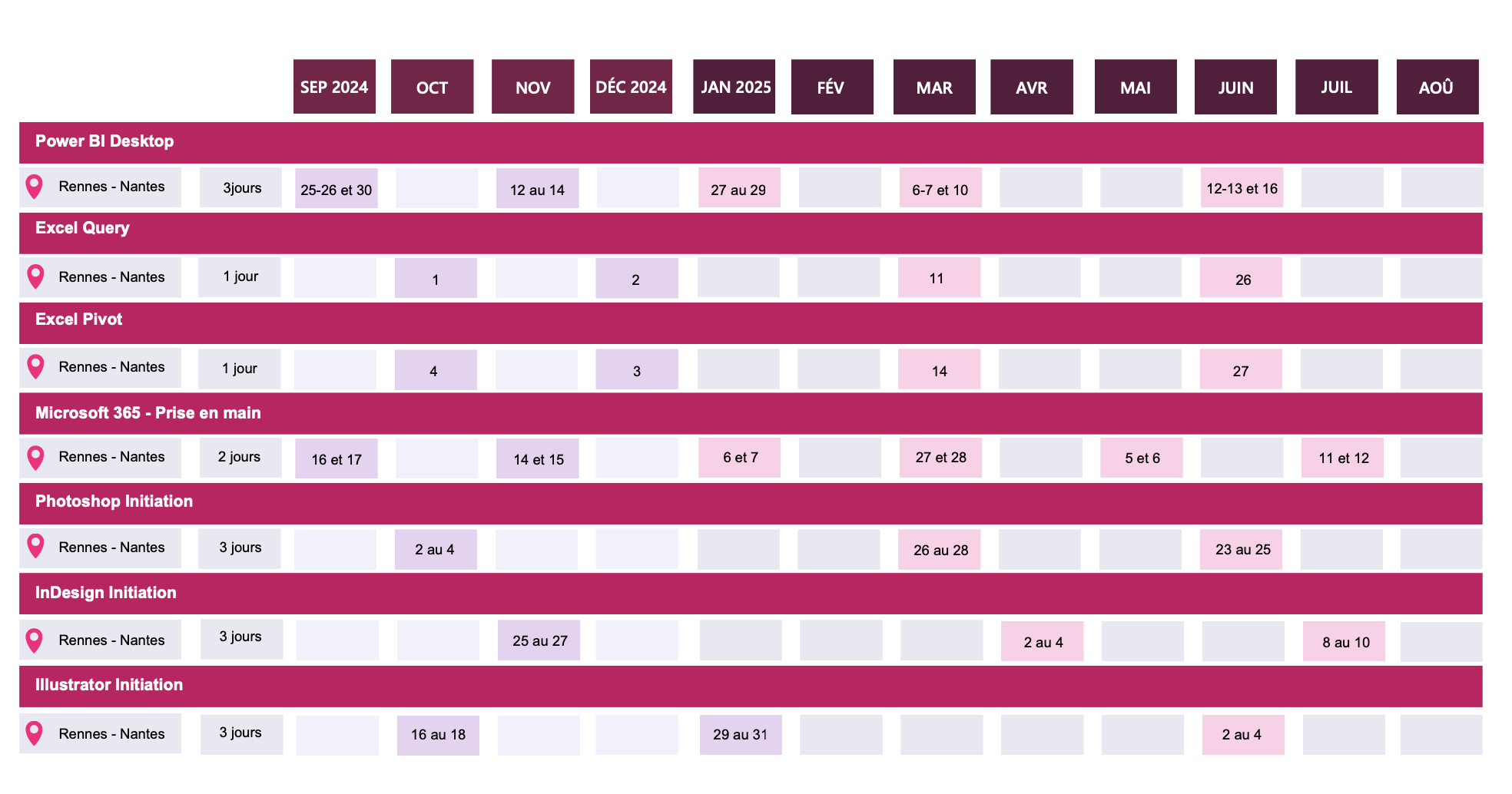Click the location pin under Power BI Desktop
The height and width of the screenshot is (794, 1512).
pyautogui.click(x=34, y=187)
